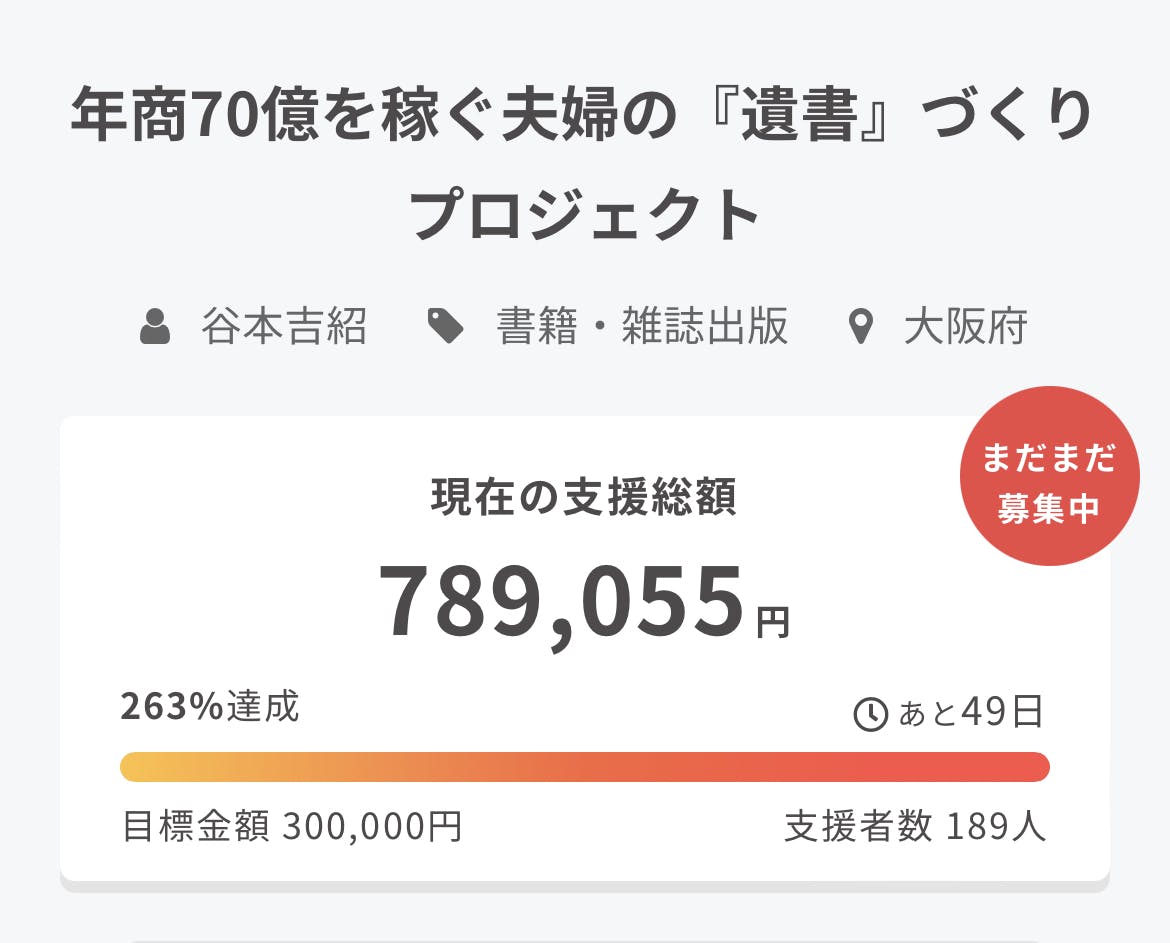Click the clock icon beside あと49日
The image size is (1170, 943).
point(870,714)
